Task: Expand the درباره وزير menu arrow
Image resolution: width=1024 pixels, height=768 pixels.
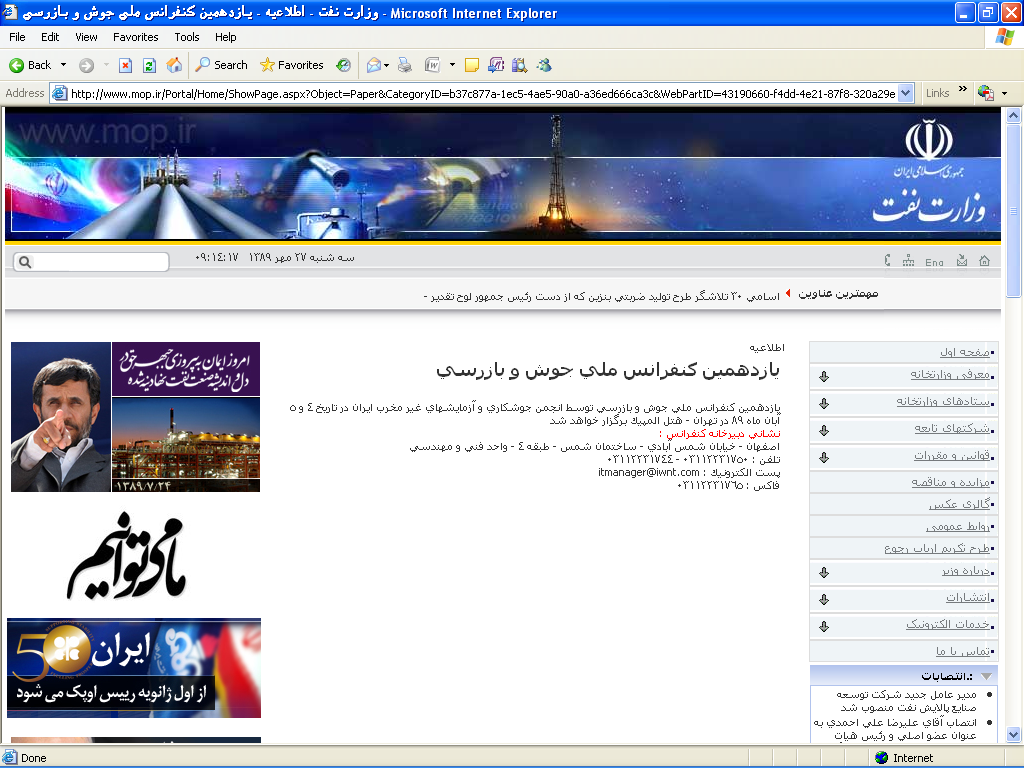Action: pos(824,572)
